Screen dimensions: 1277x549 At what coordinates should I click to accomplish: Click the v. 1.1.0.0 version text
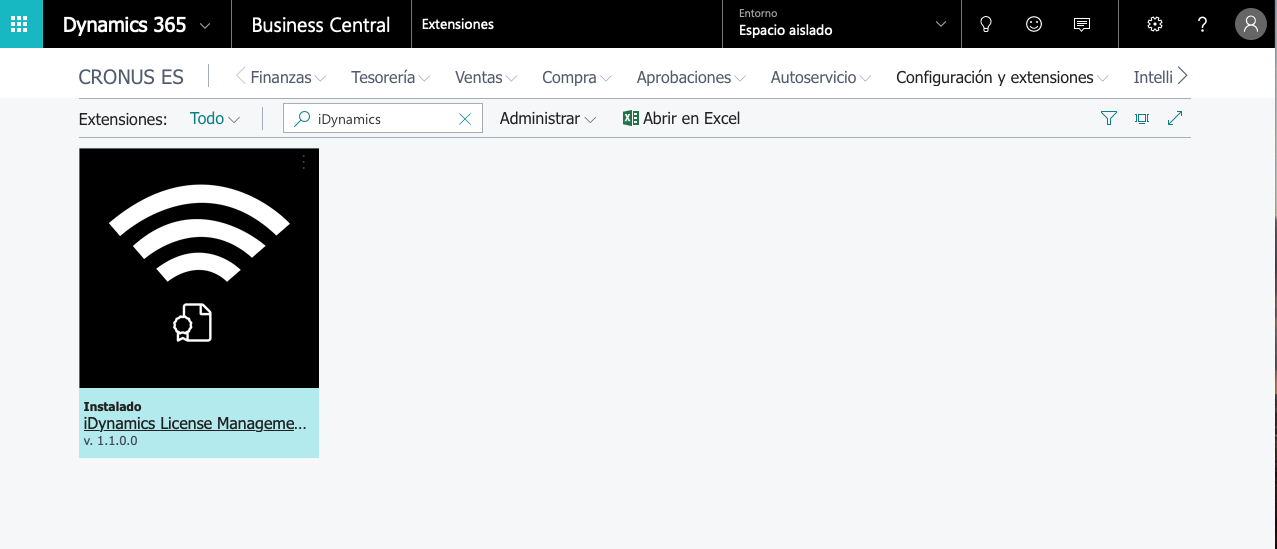(x=111, y=440)
